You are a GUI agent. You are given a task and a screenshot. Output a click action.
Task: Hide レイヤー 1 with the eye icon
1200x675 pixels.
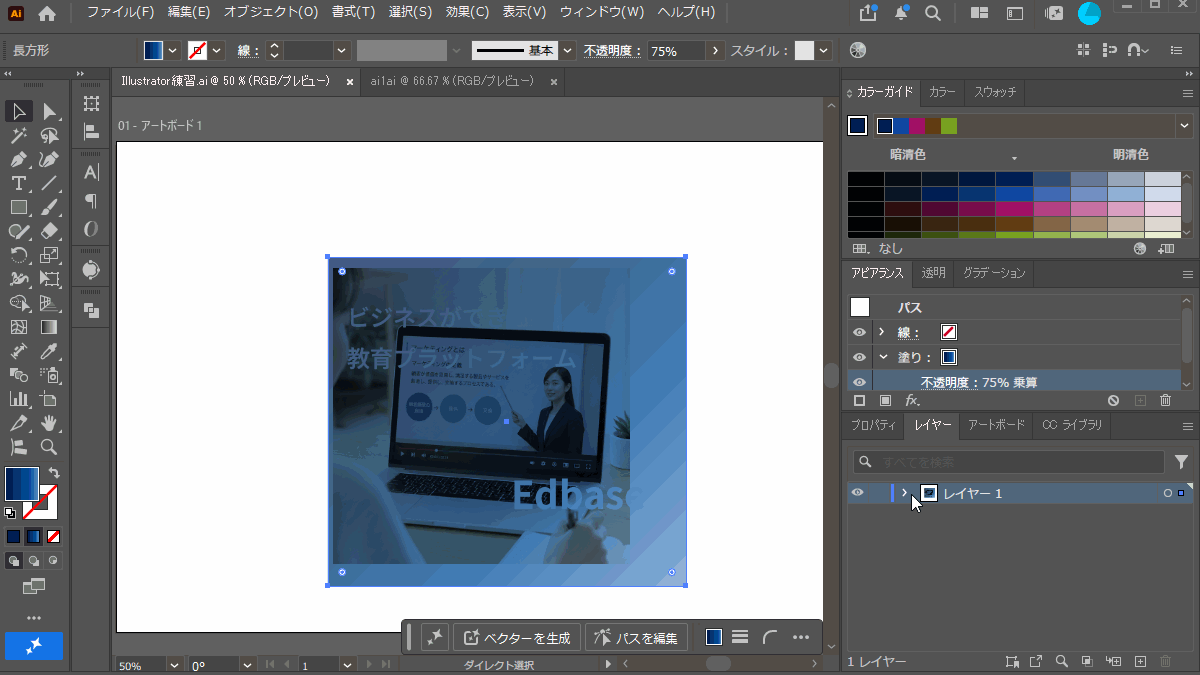pyautogui.click(x=857, y=493)
